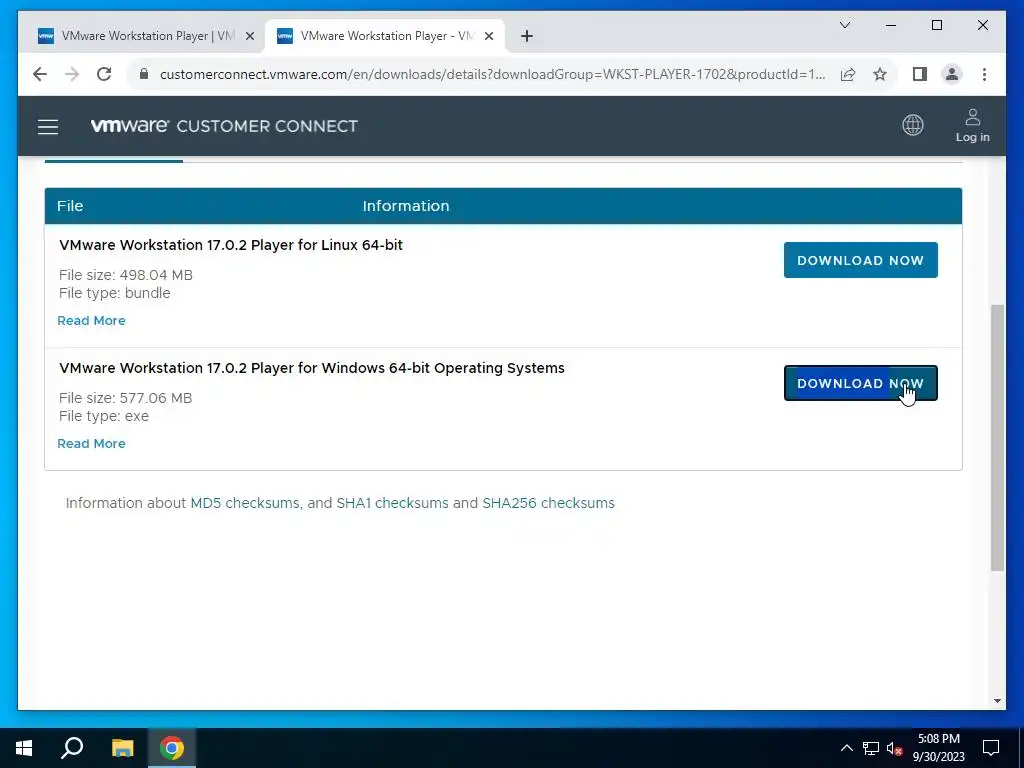This screenshot has width=1024, height=768.
Task: Click the muted volume tray icon
Action: click(x=895, y=748)
